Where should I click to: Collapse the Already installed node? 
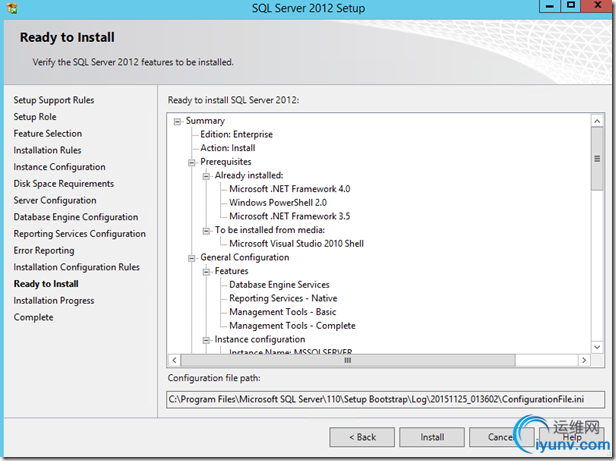[206, 176]
